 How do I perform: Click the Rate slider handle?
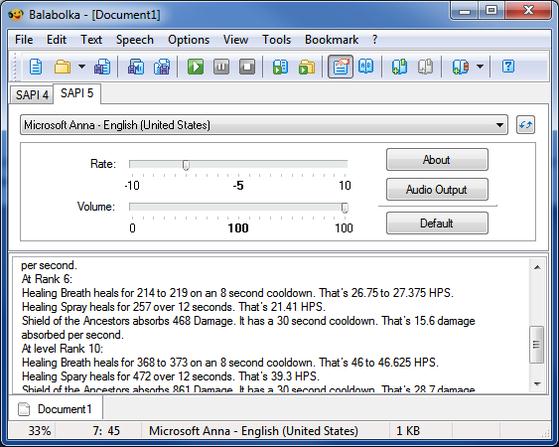[186, 165]
